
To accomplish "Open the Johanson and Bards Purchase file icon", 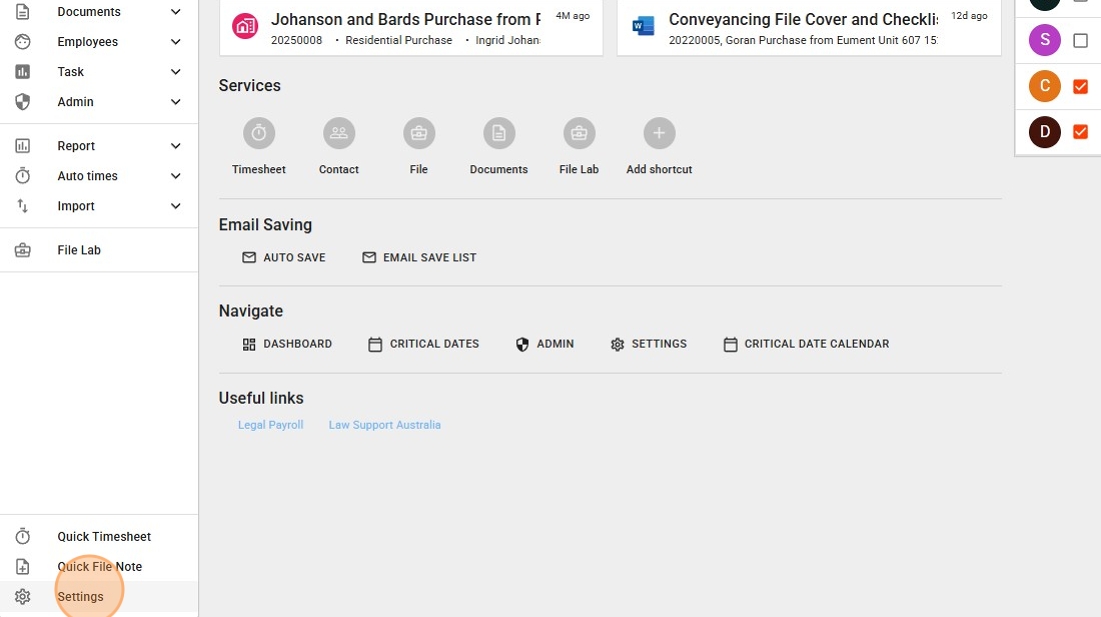I will coord(245,26).
